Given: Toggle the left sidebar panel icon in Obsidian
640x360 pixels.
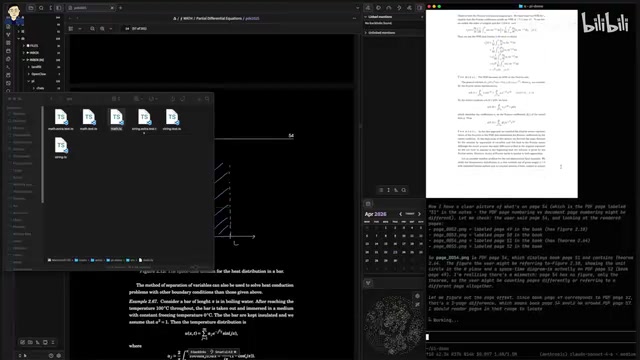Looking at the screenshot, I should 59,8.
